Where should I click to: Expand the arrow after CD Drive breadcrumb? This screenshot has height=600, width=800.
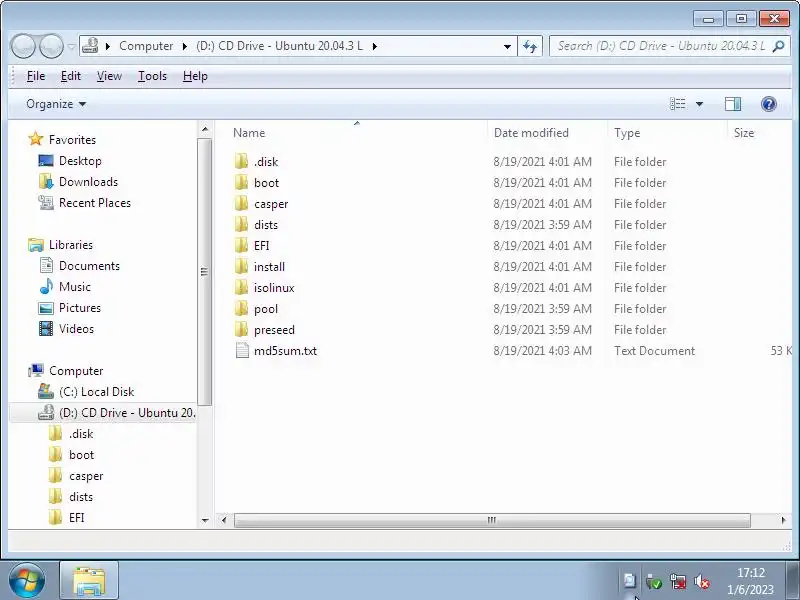click(x=374, y=46)
